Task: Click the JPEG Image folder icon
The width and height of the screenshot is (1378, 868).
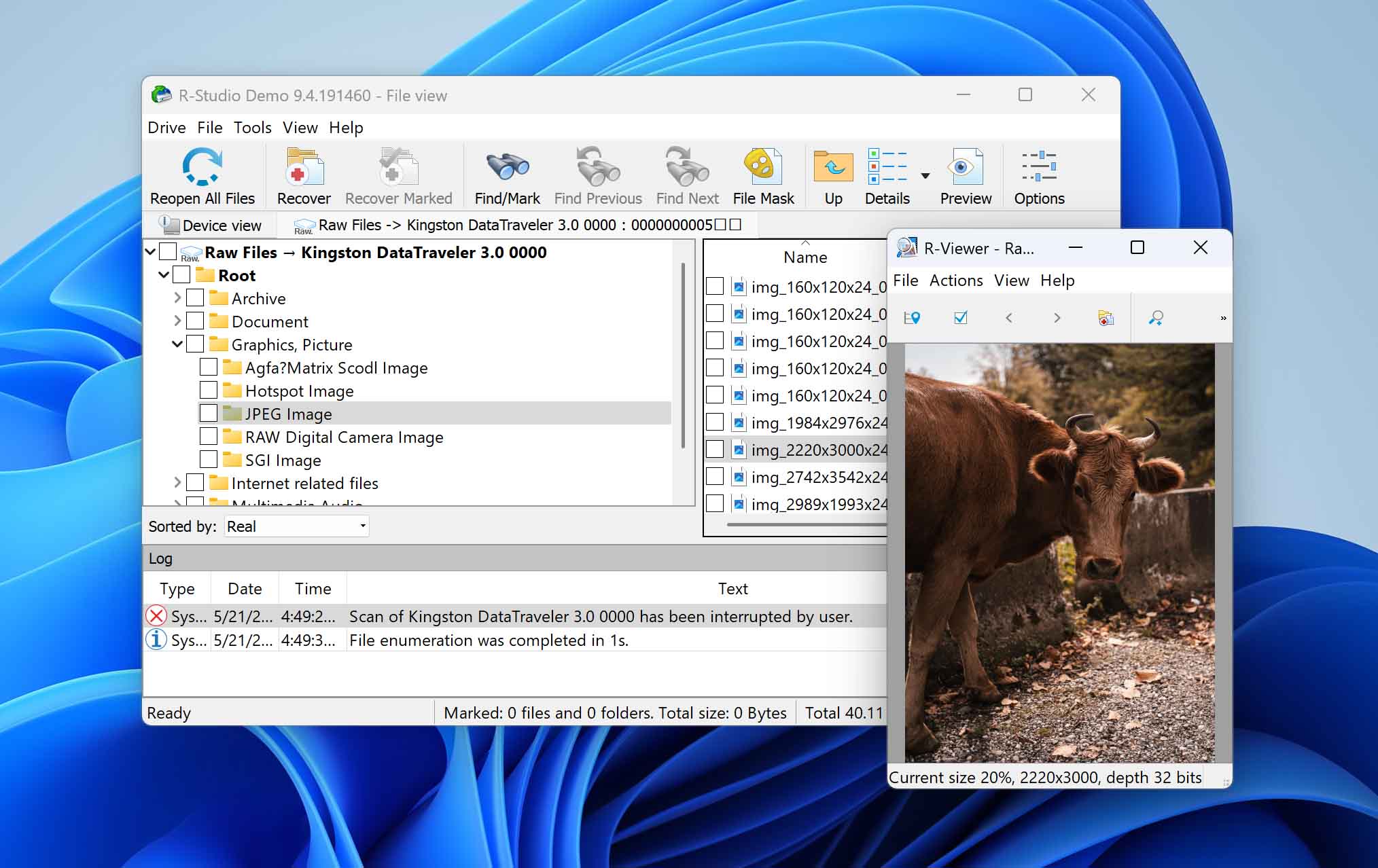Action: tap(232, 414)
